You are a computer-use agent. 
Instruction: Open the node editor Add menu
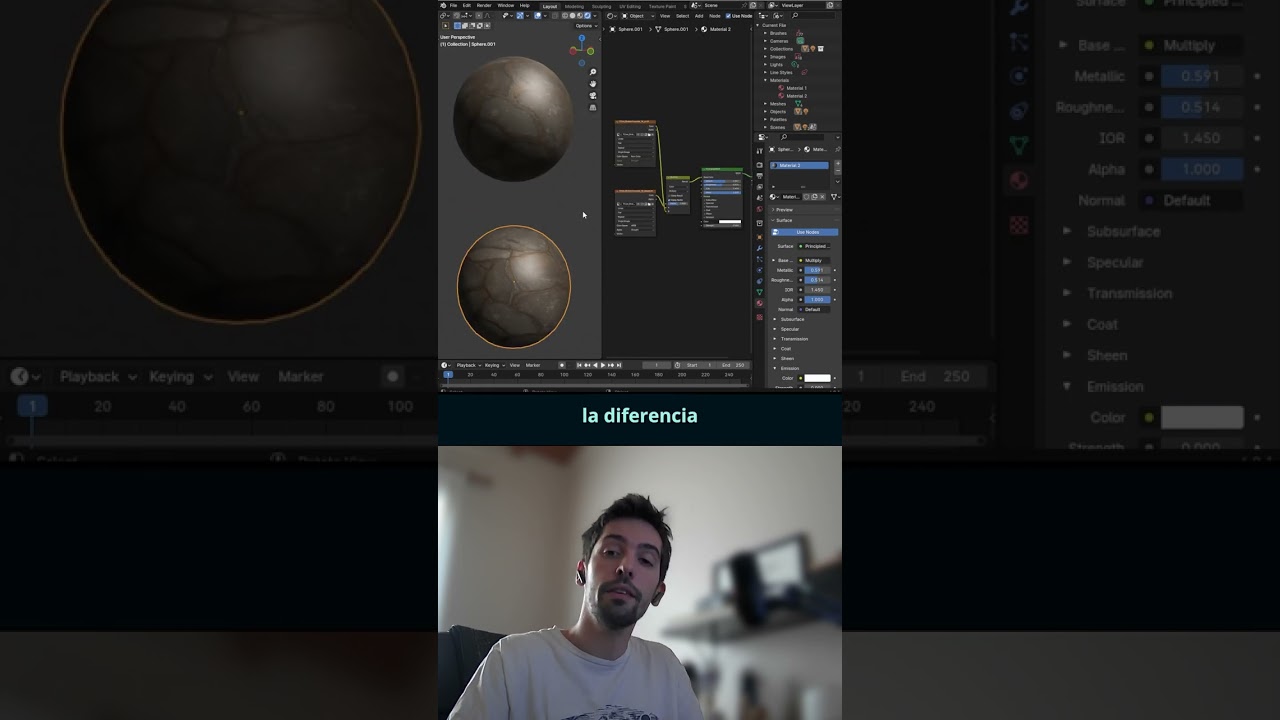click(699, 16)
